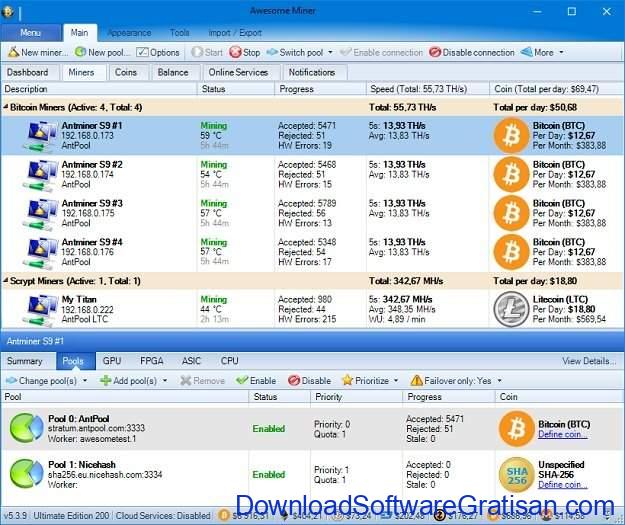Switch to the ASIC detail tab
Image resolution: width=625 pixels, height=525 pixels.
tap(191, 361)
